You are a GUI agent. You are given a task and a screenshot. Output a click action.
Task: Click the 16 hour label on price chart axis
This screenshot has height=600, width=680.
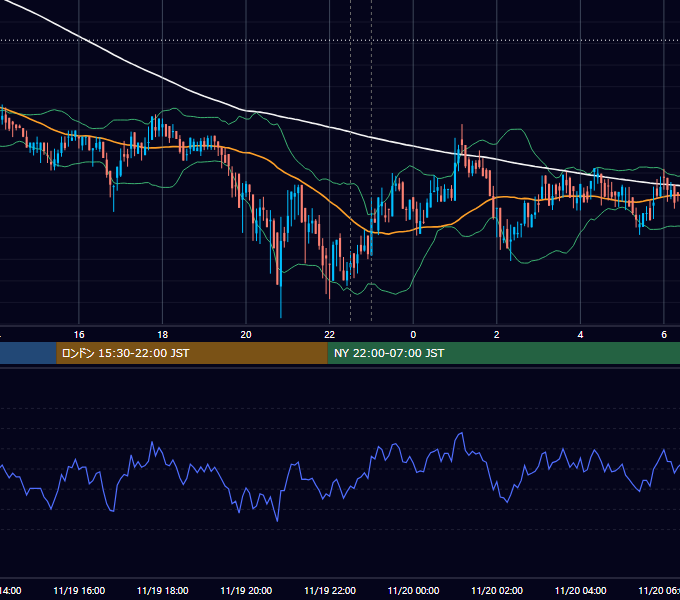point(79,335)
